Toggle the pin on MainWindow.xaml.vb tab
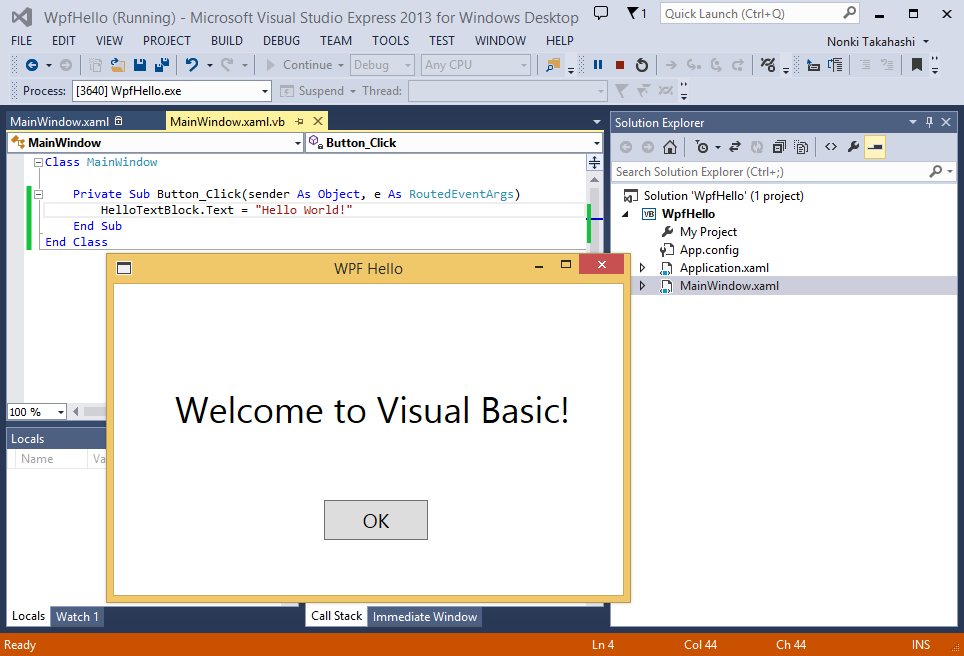 pyautogui.click(x=299, y=122)
